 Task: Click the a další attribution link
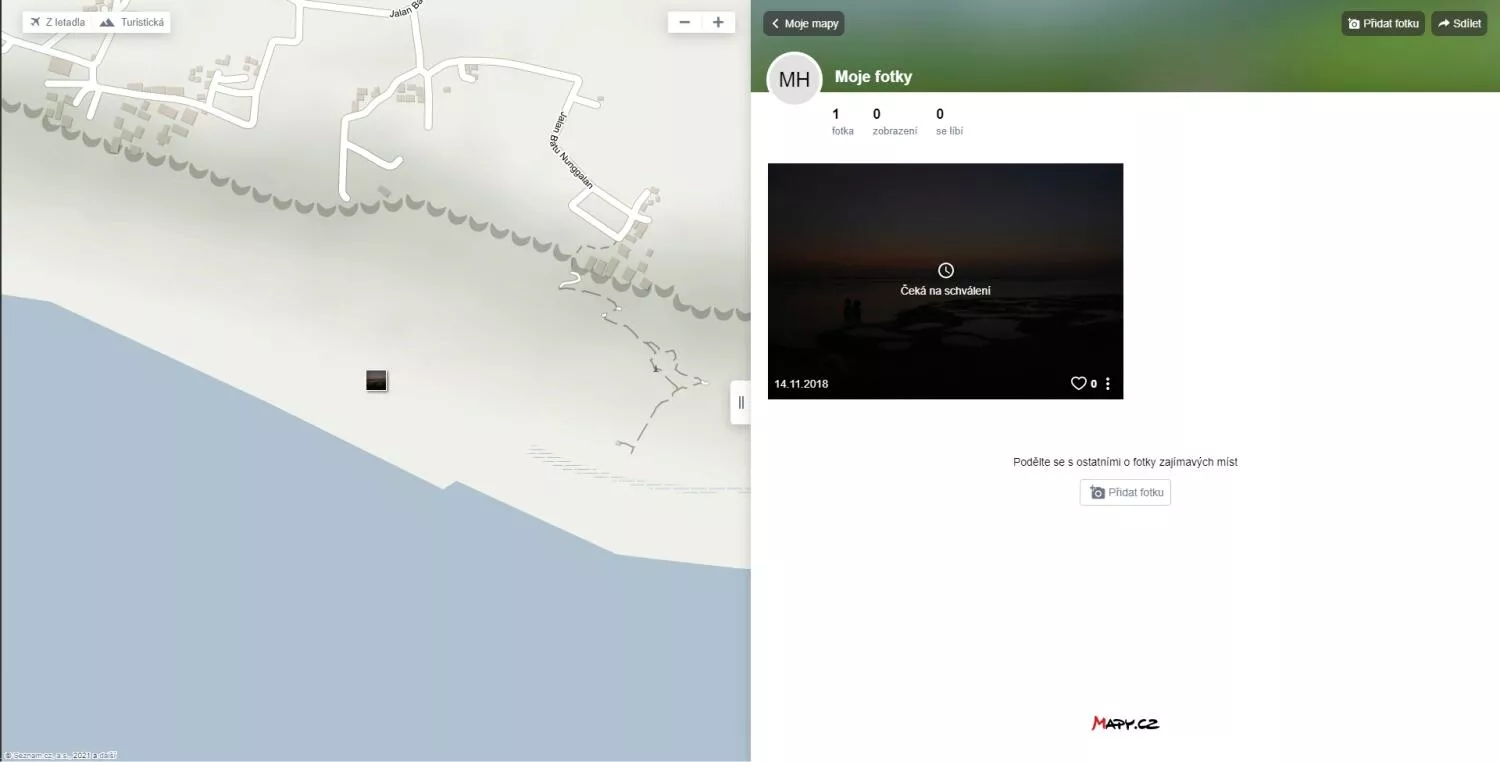[105, 755]
